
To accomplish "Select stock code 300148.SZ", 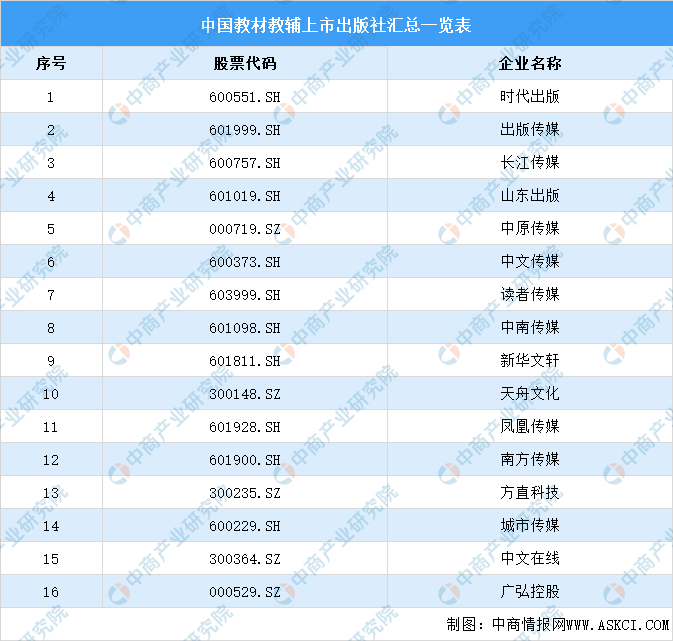I will coord(245,394).
